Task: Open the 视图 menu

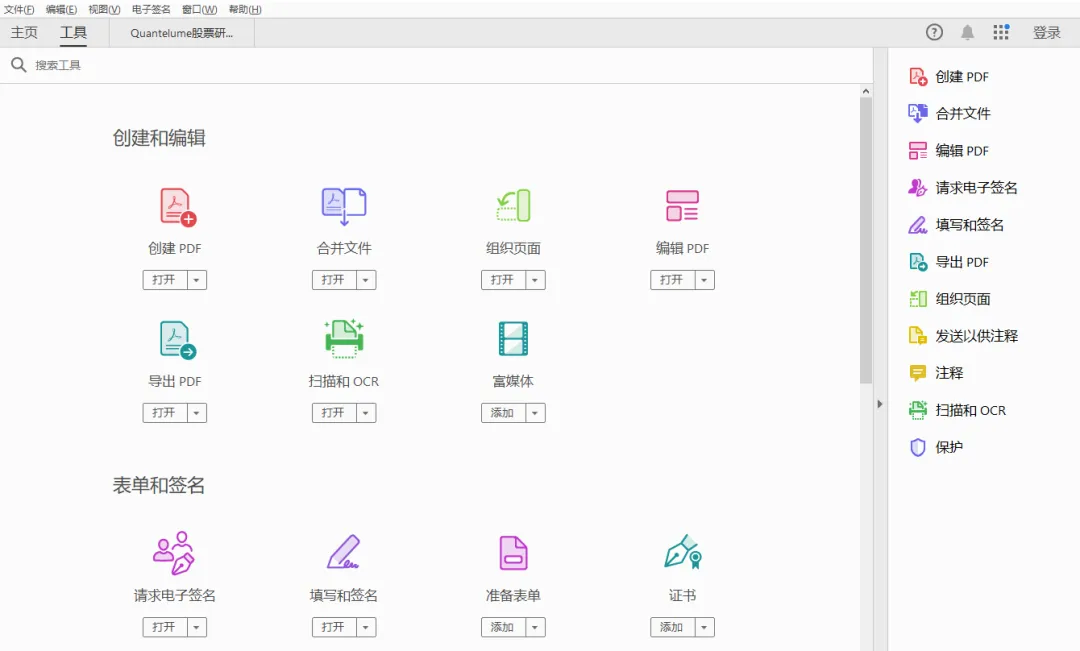Action: 104,10
